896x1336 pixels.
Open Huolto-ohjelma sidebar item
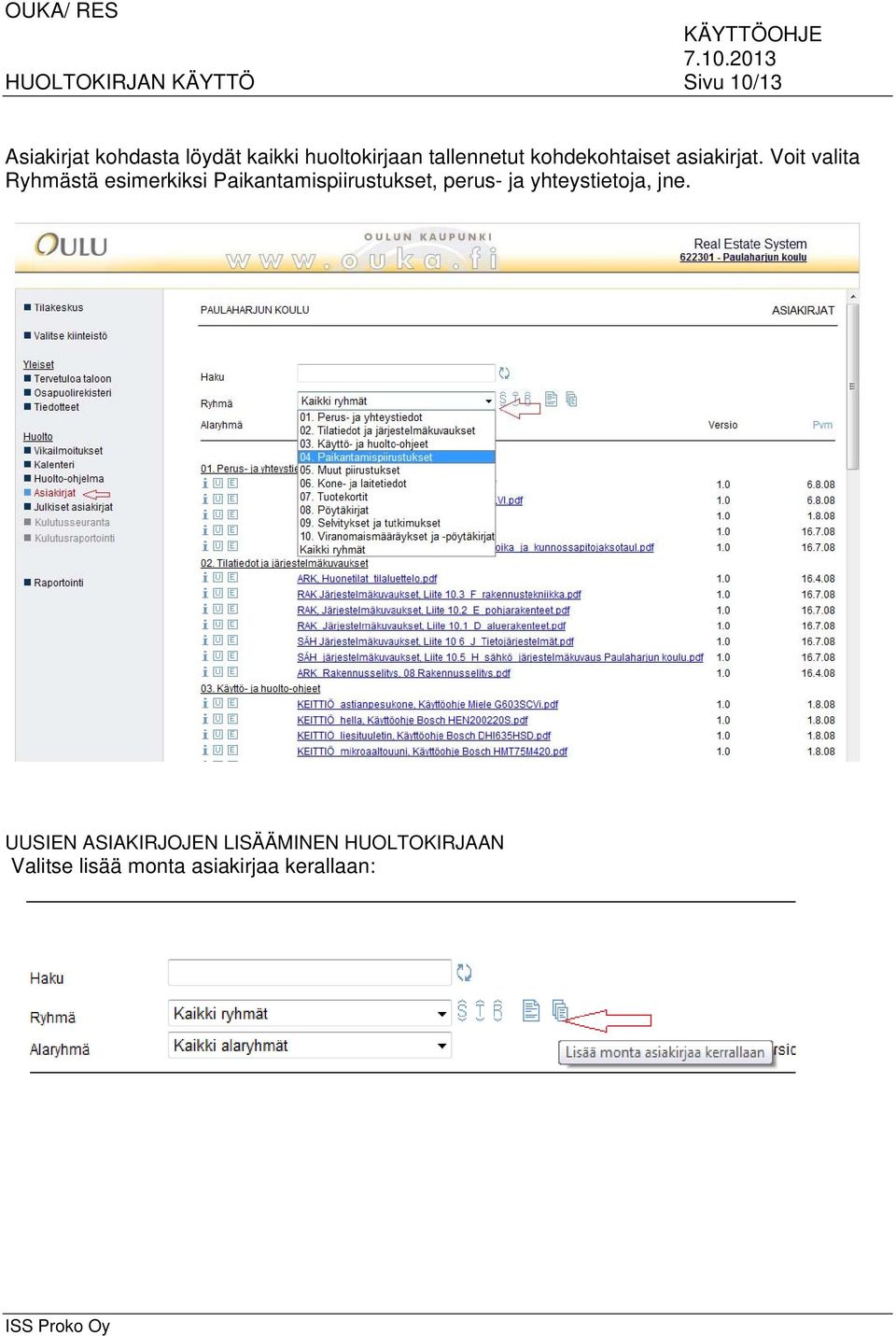pos(69,478)
